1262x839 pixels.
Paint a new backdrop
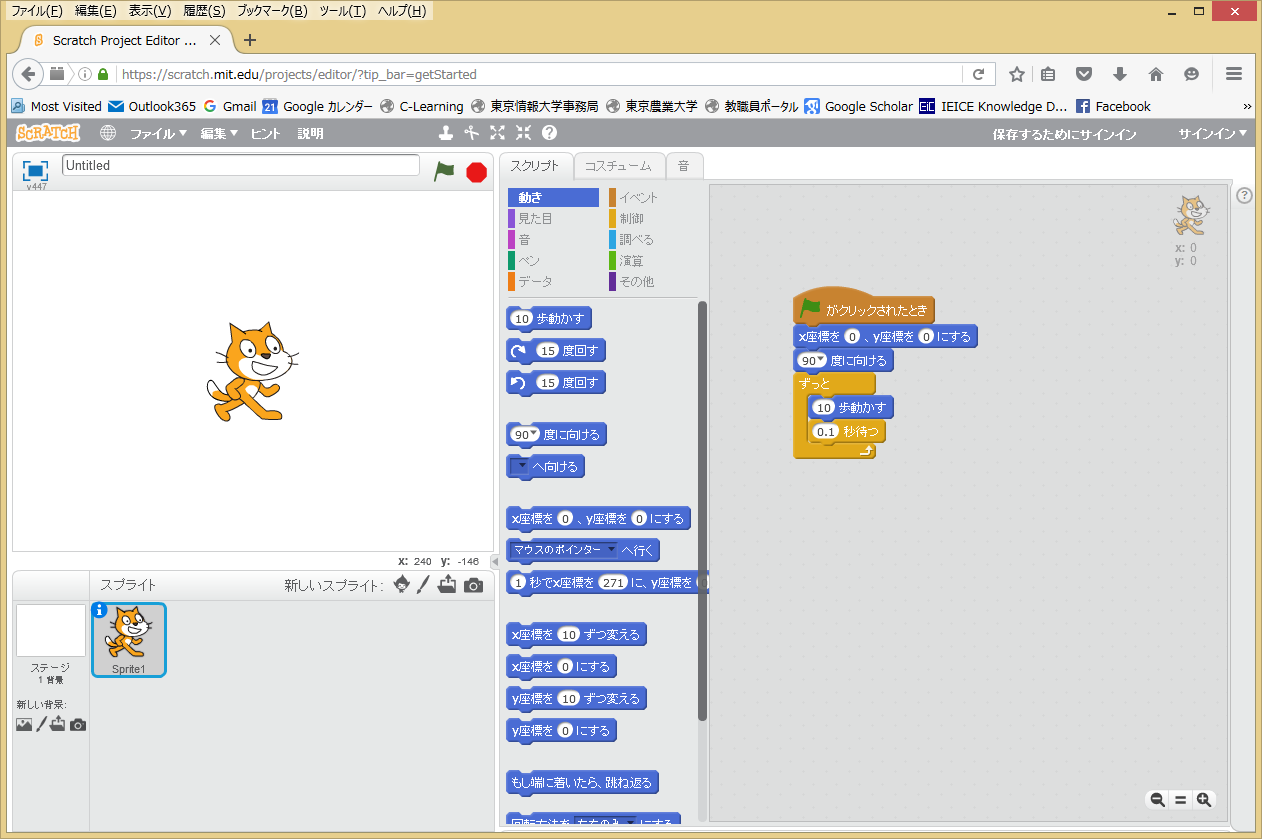[42, 724]
